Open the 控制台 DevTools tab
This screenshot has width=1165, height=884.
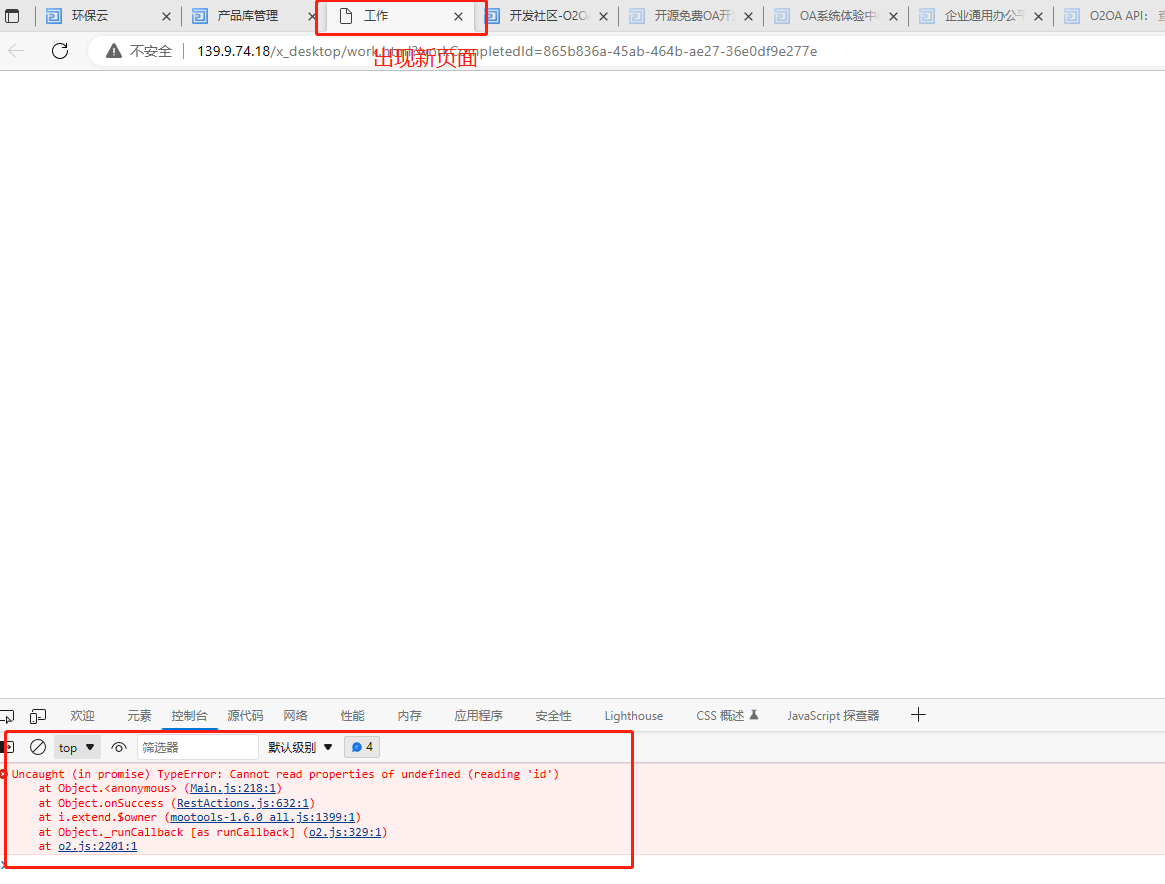(x=189, y=715)
